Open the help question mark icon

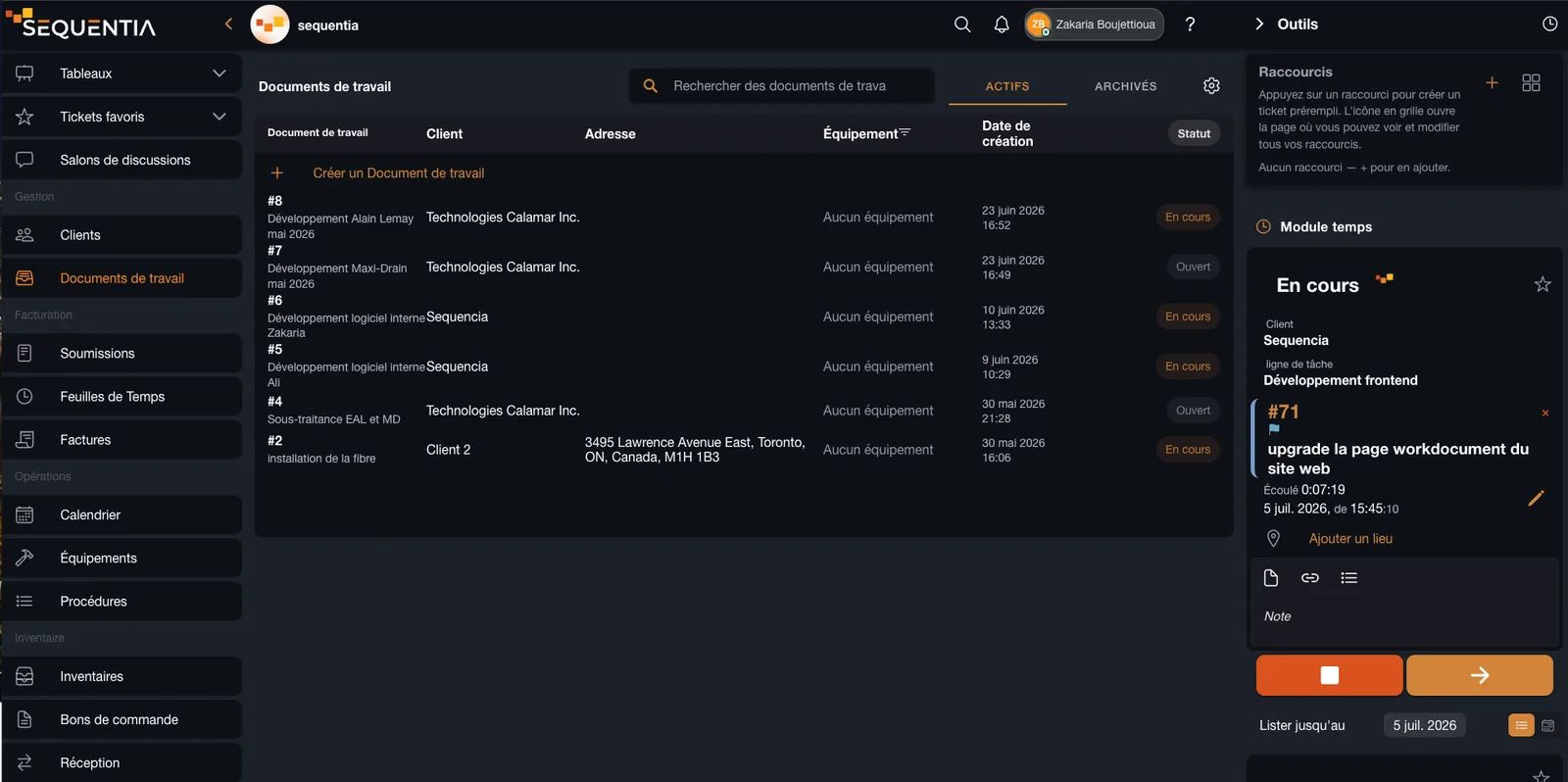[1190, 24]
